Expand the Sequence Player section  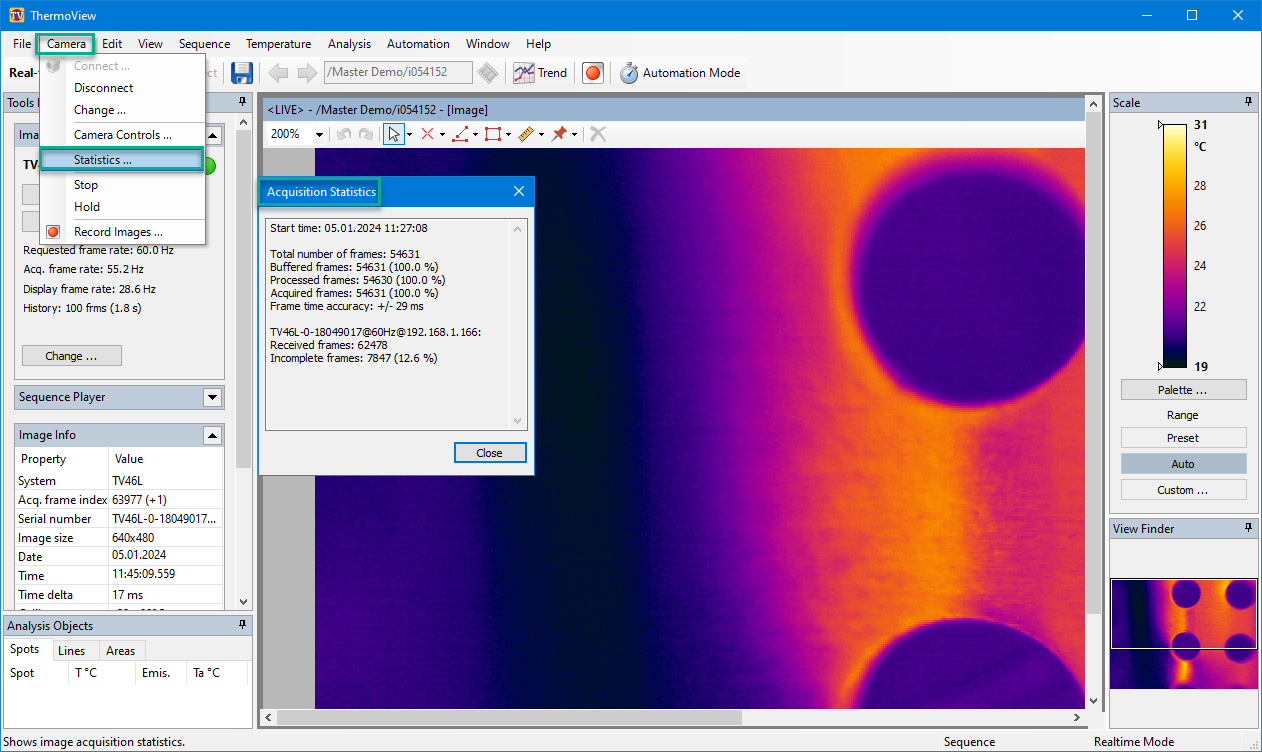click(212, 397)
